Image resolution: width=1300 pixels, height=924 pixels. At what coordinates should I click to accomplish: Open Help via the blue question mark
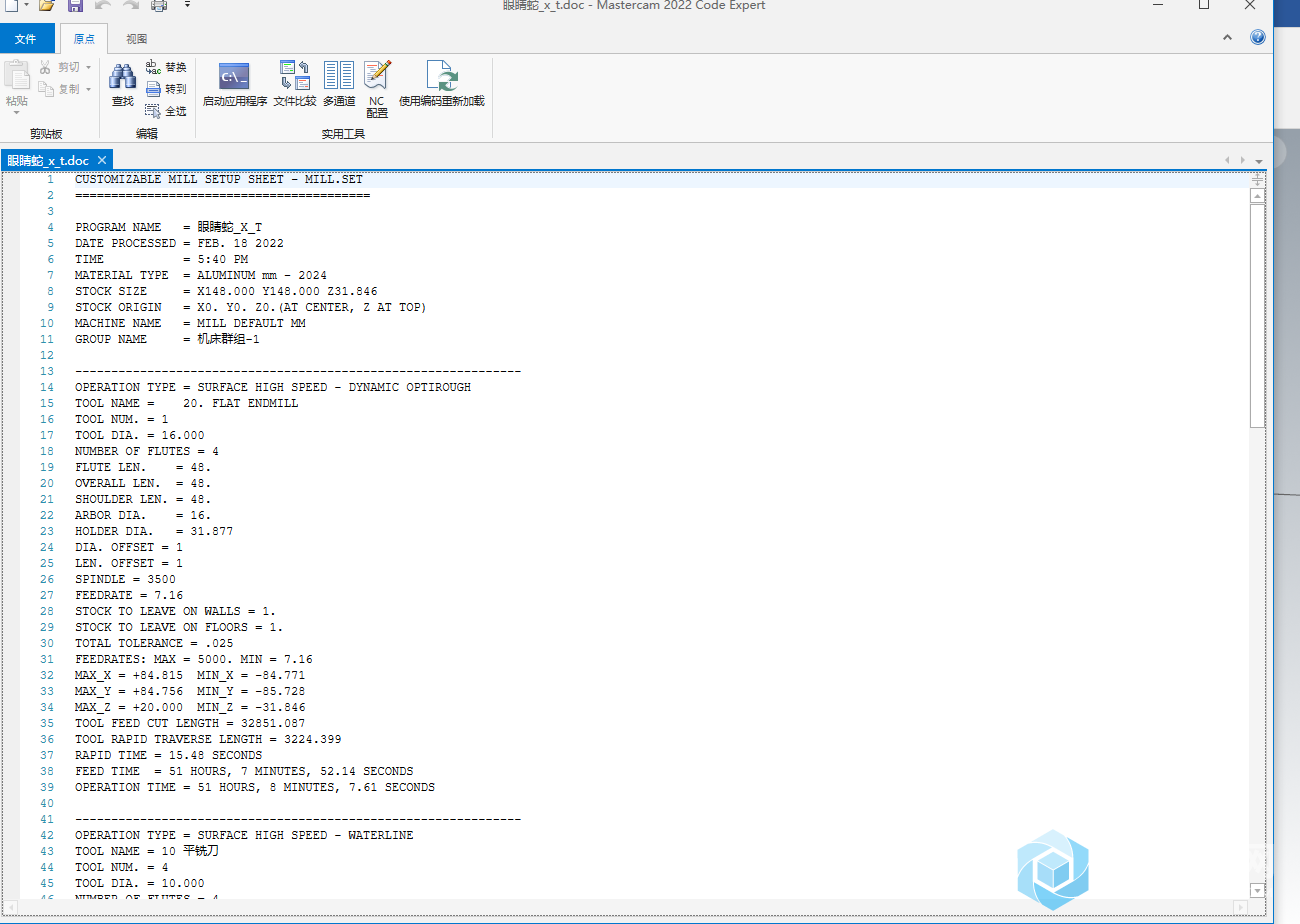tap(1258, 37)
